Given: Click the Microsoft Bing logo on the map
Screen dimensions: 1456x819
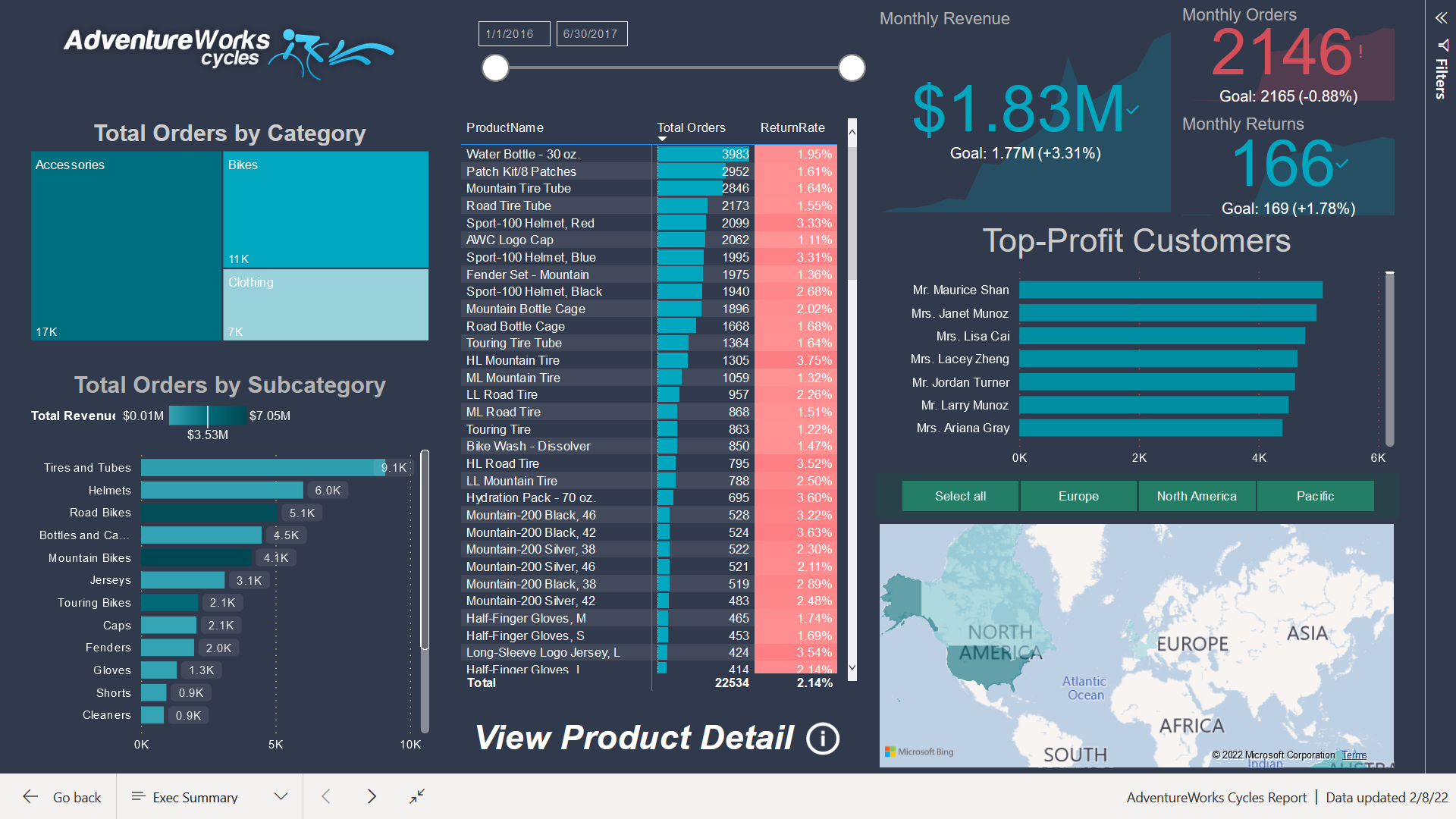Looking at the screenshot, I should pos(920,752).
